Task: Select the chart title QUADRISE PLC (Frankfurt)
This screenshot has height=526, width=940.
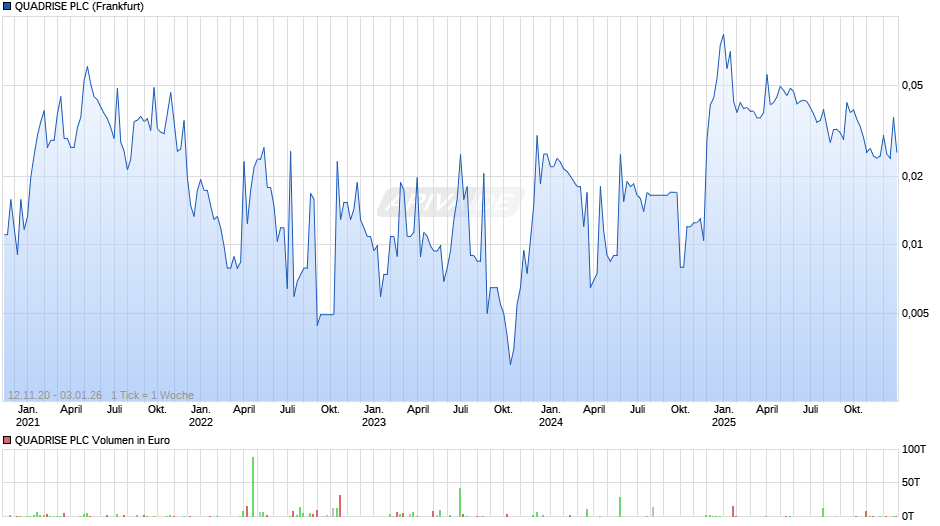Action: 79,7
